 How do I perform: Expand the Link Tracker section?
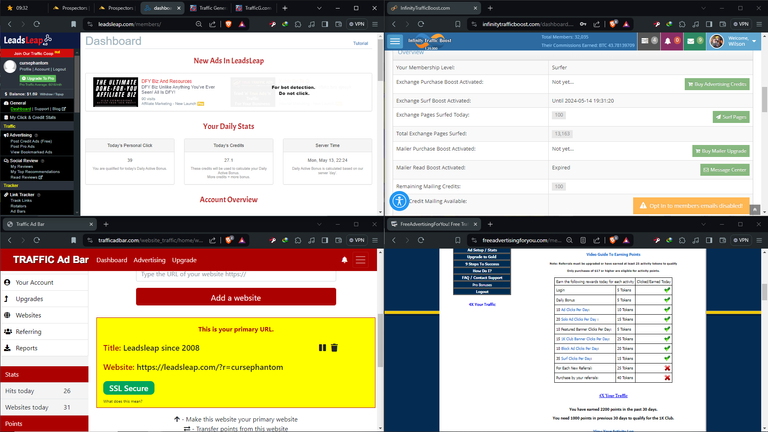22,194
